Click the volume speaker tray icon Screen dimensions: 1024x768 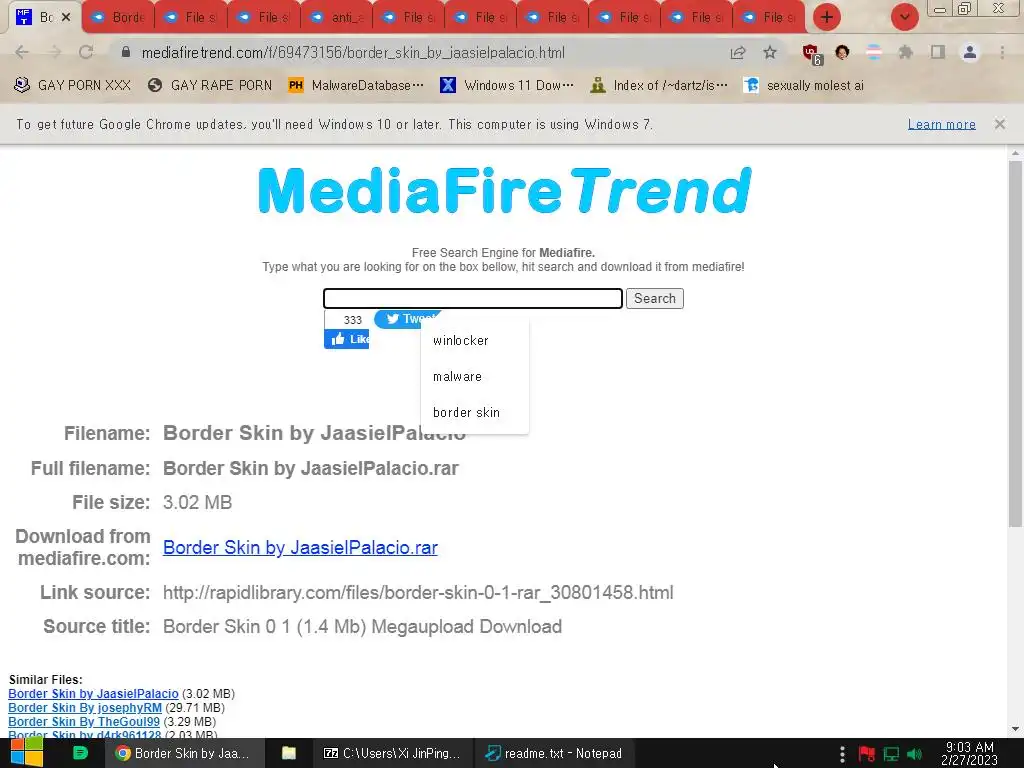914,754
